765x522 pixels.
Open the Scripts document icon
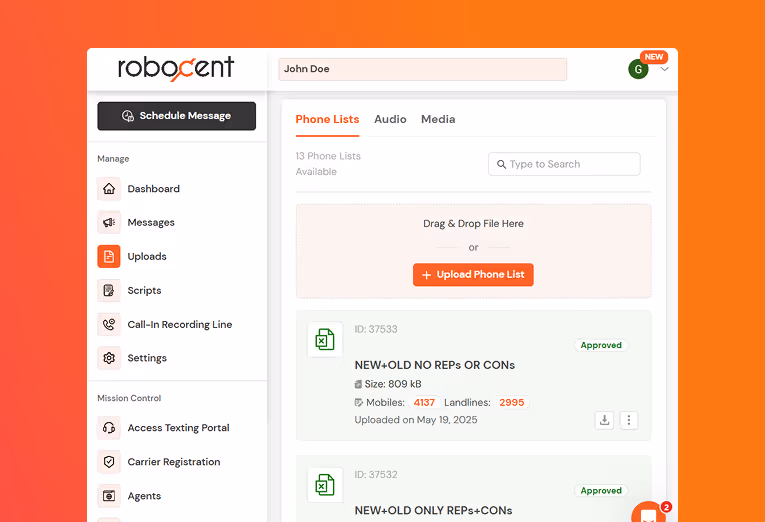tap(109, 291)
